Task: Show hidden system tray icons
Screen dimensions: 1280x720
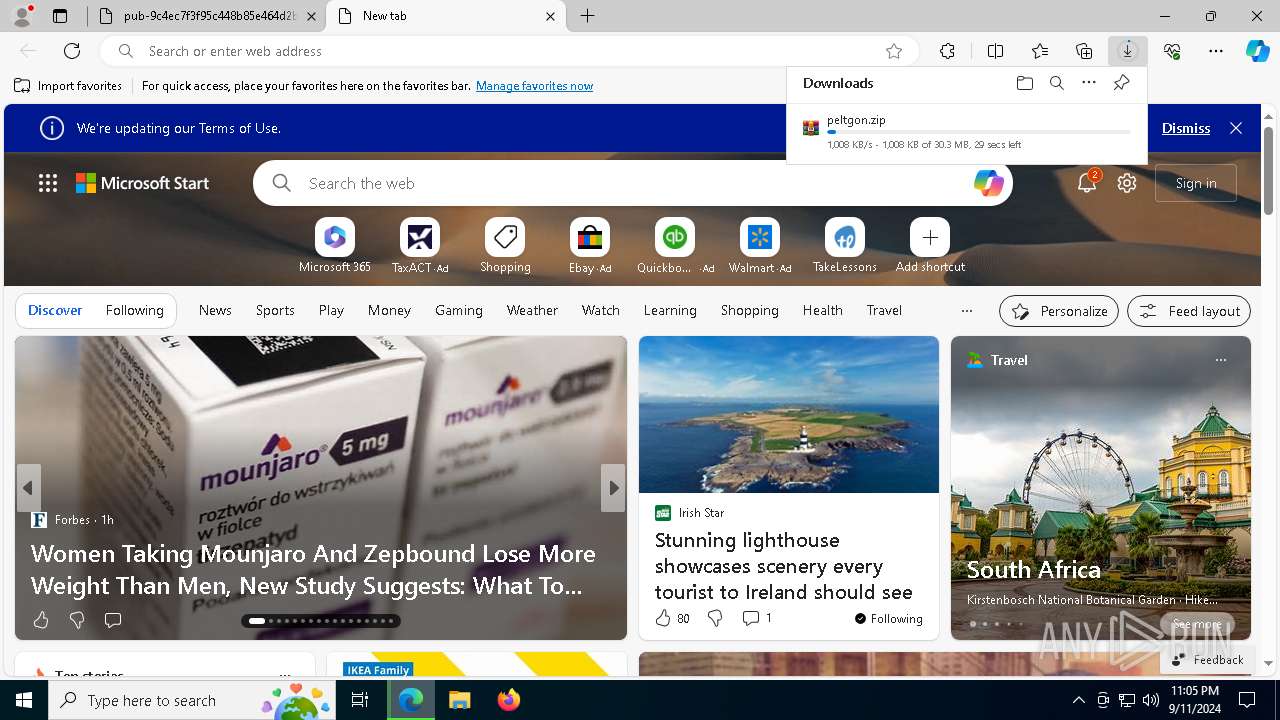Action: click(x=1078, y=700)
